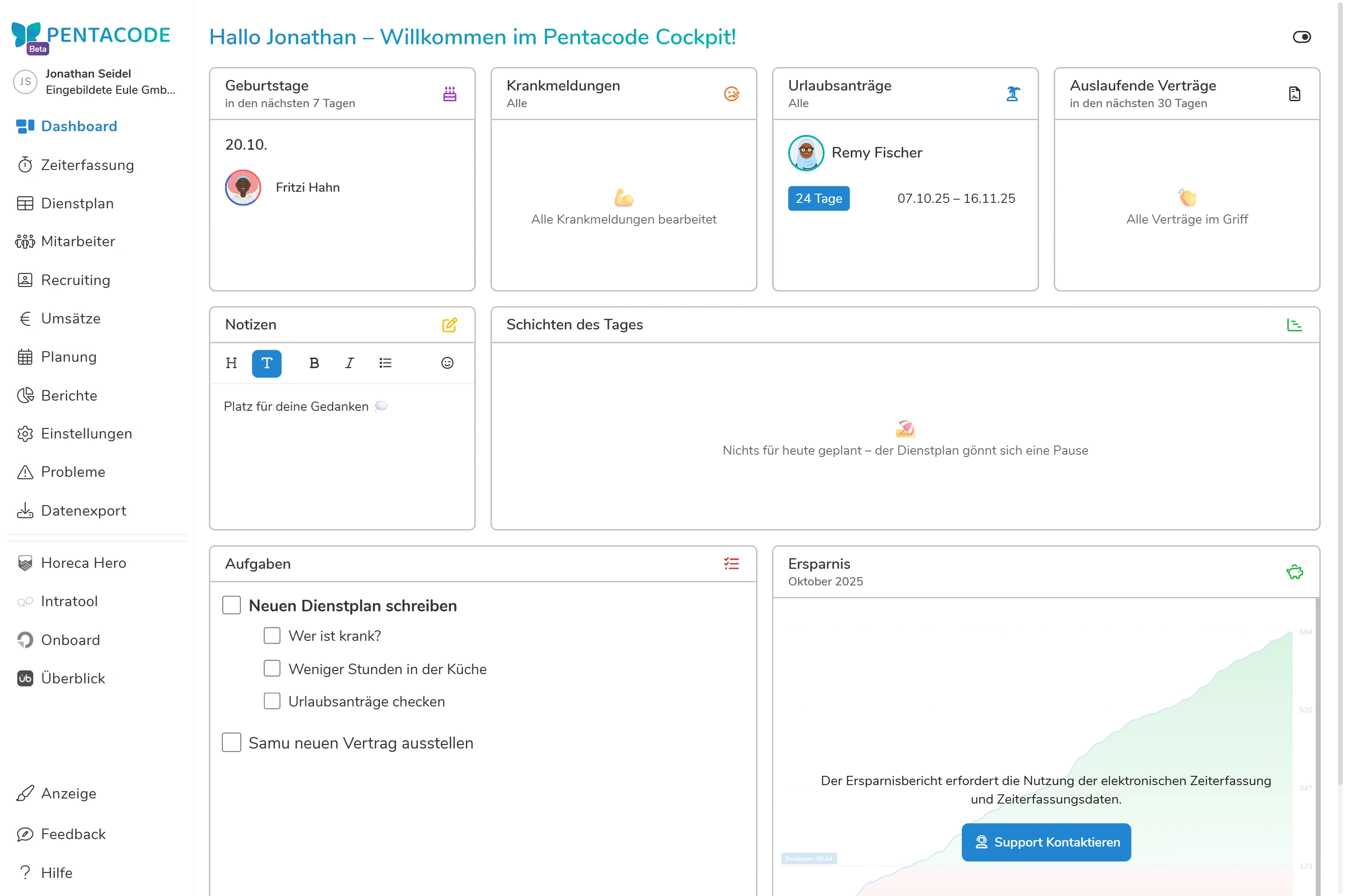Check the Neuen Dienstplan schreiben task

click(231, 605)
